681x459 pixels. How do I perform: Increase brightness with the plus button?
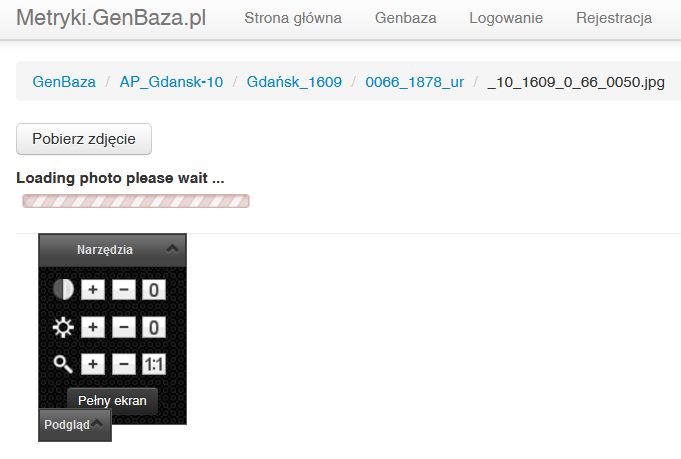pyautogui.click(x=93, y=327)
